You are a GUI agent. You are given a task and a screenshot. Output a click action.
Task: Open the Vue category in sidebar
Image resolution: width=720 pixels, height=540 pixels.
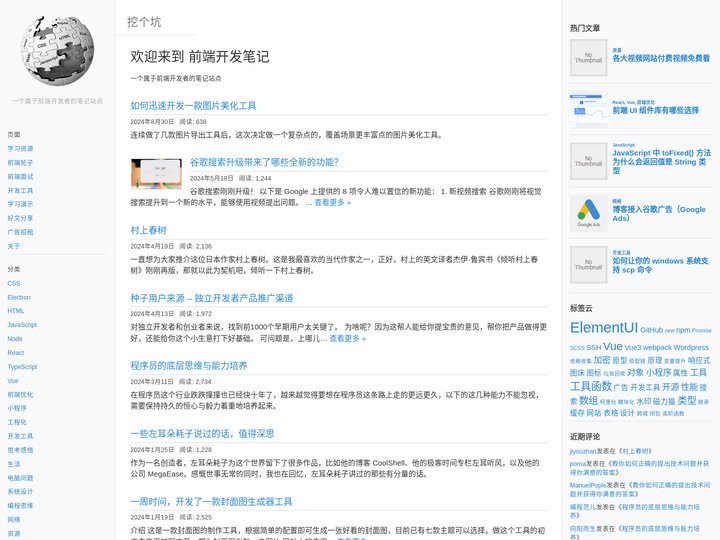point(13,381)
